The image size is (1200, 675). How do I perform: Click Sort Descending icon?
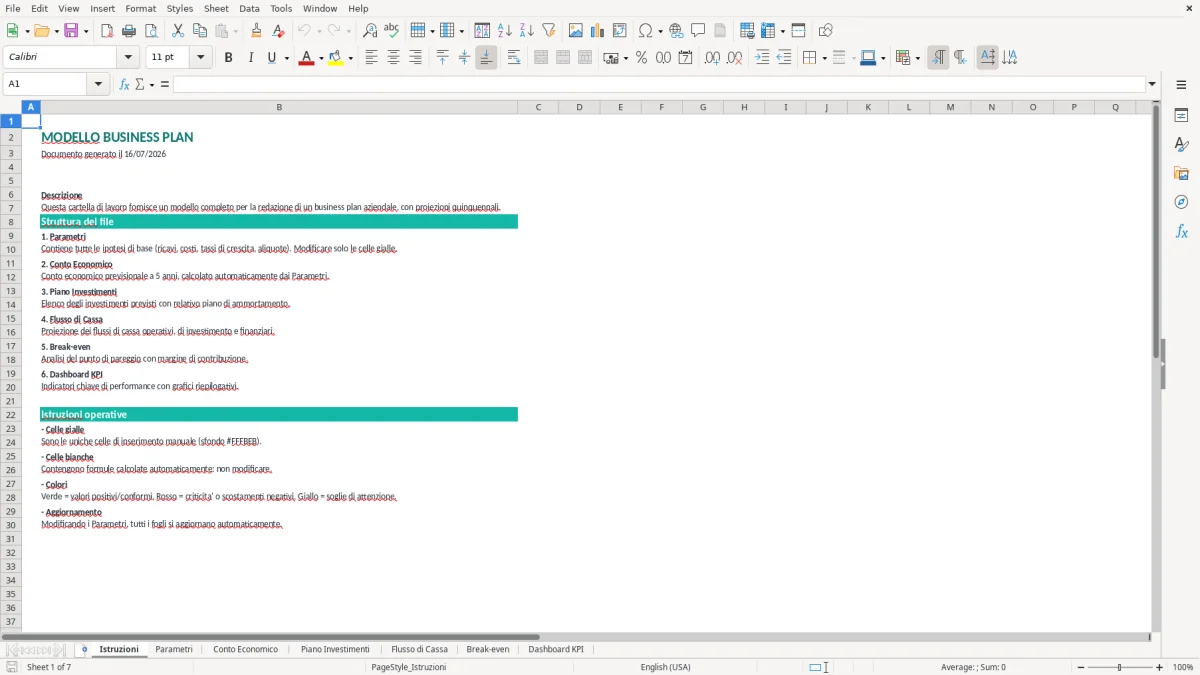(x=527, y=31)
